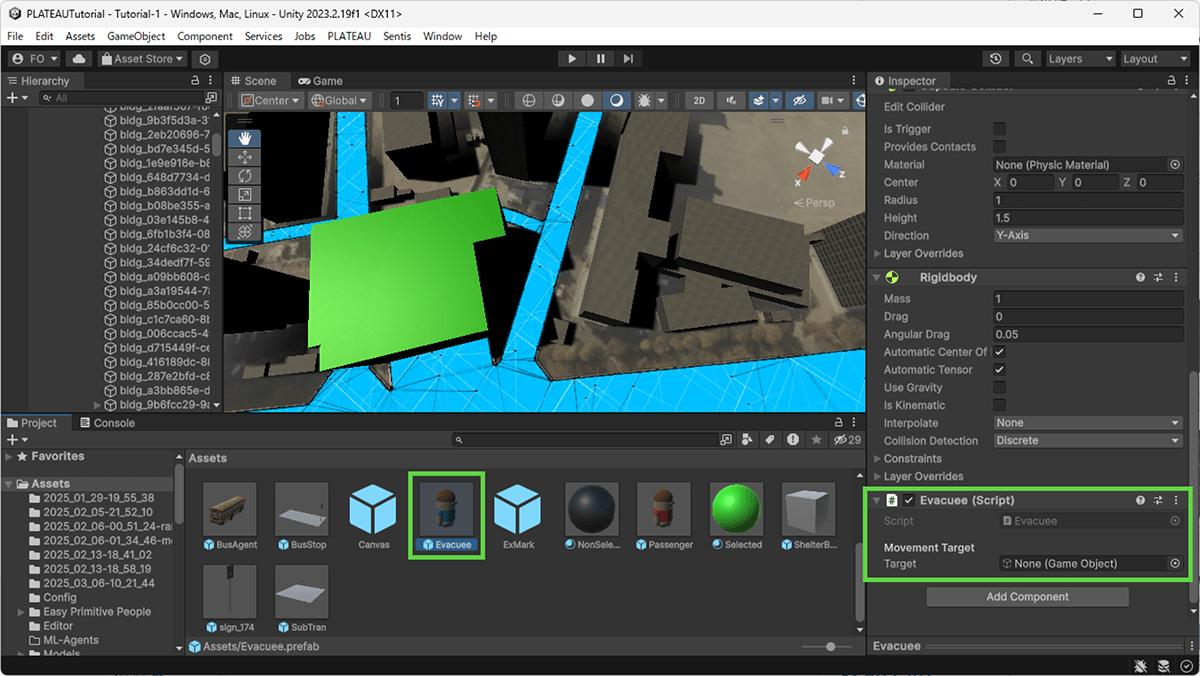Enable the Use Gravity checkbox

(999, 388)
